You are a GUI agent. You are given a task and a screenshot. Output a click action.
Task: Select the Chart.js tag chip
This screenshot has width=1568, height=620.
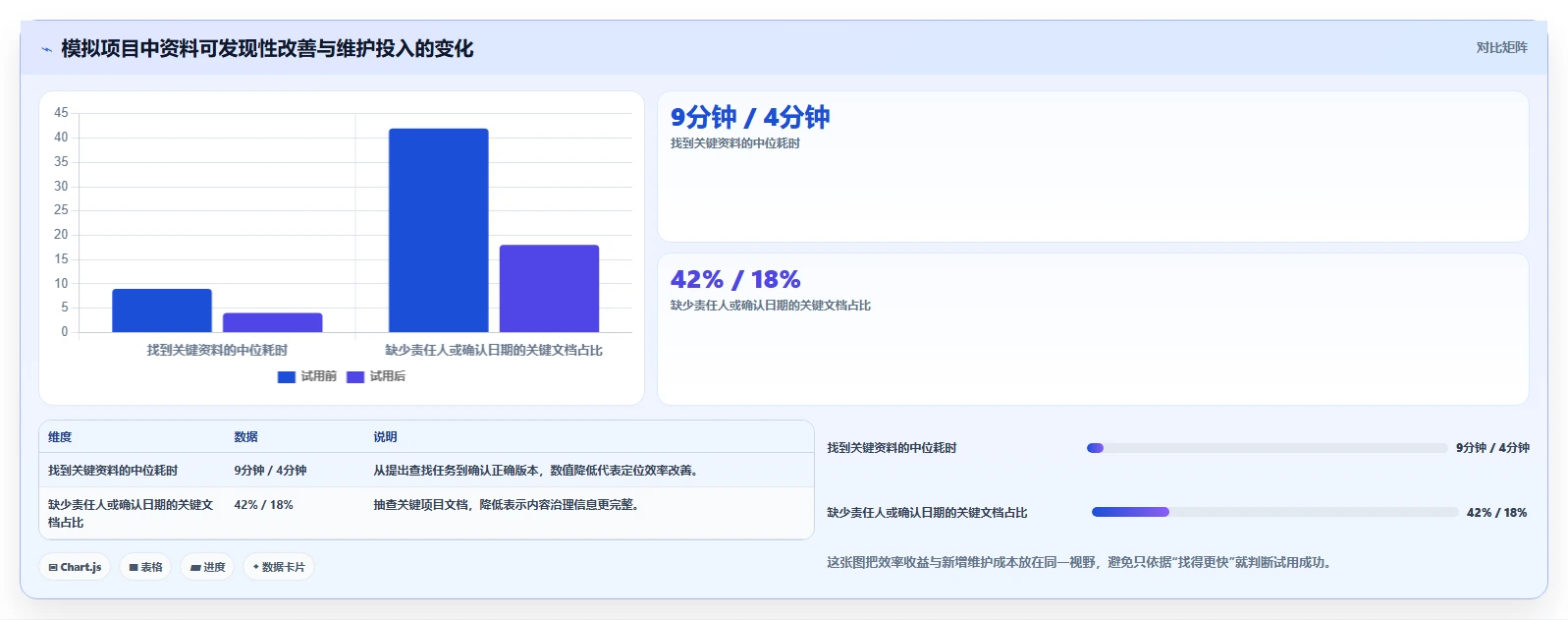75,567
